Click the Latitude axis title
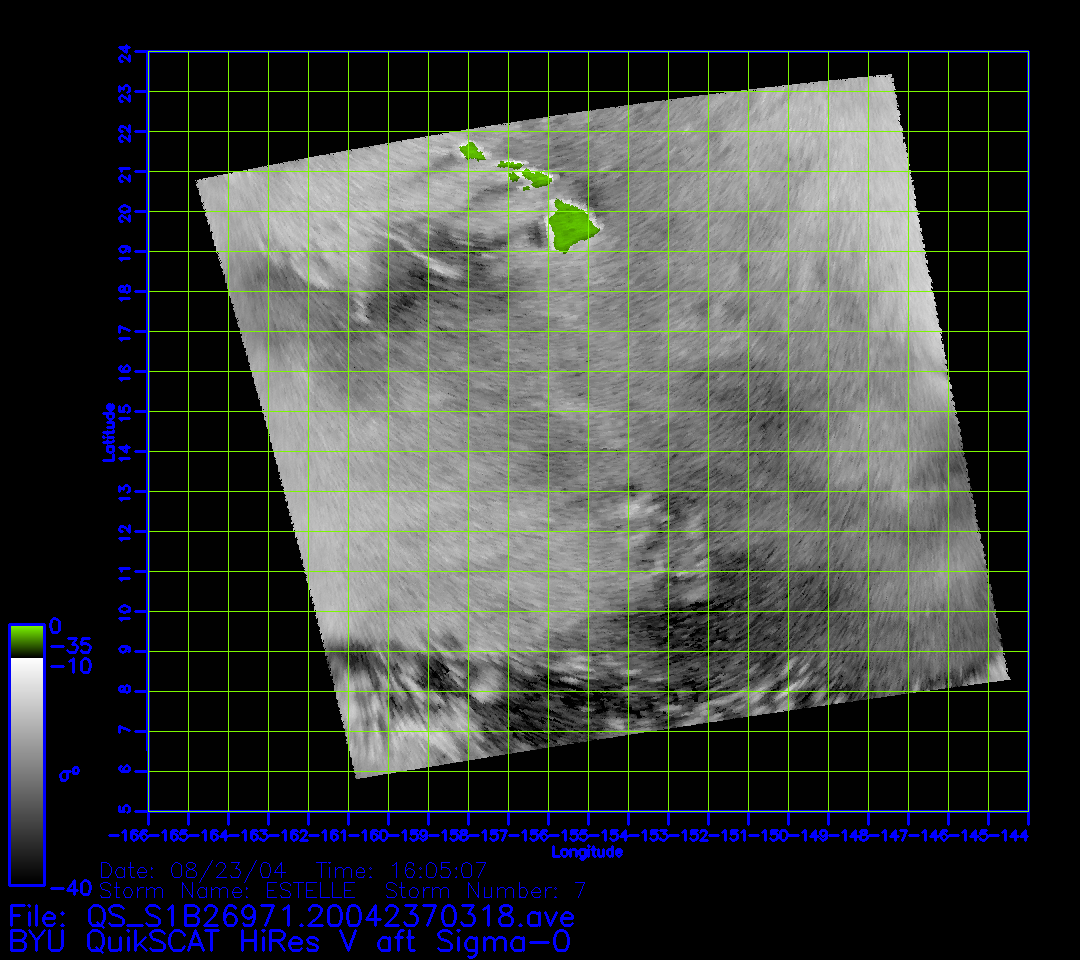 pyautogui.click(x=106, y=431)
